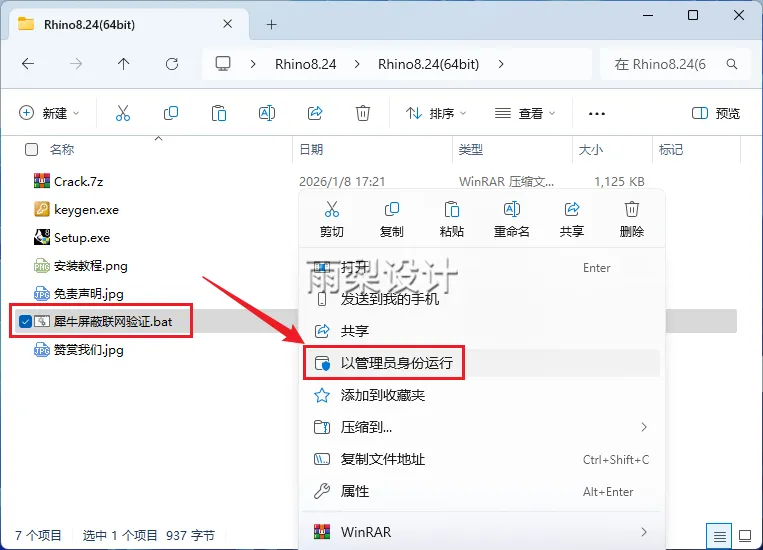Select the Crack.7z file
The width and height of the screenshot is (763, 550).
coord(78,182)
